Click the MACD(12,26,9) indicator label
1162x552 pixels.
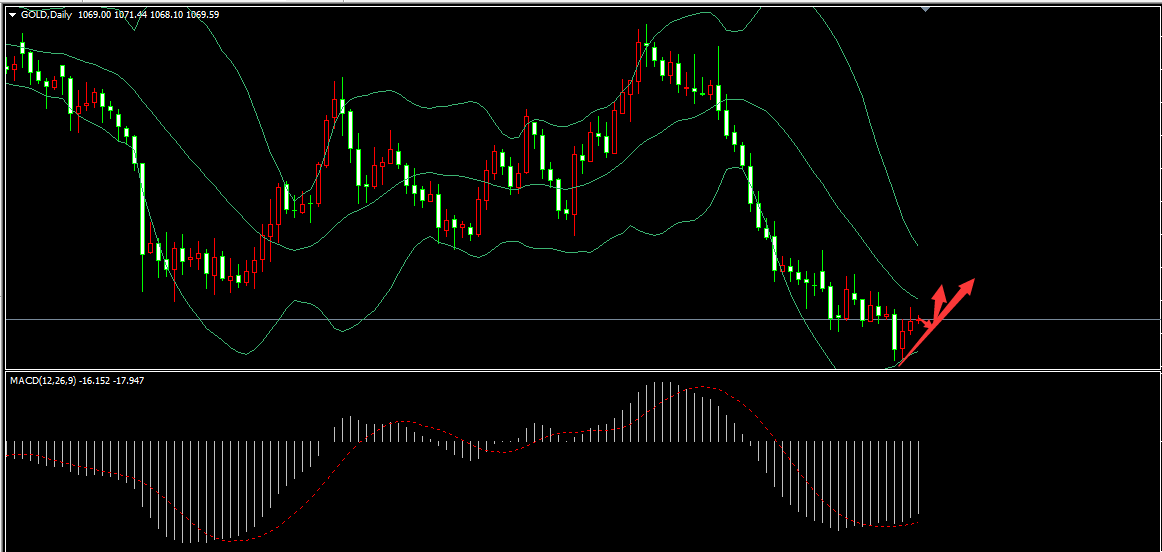pyautogui.click(x=42, y=380)
